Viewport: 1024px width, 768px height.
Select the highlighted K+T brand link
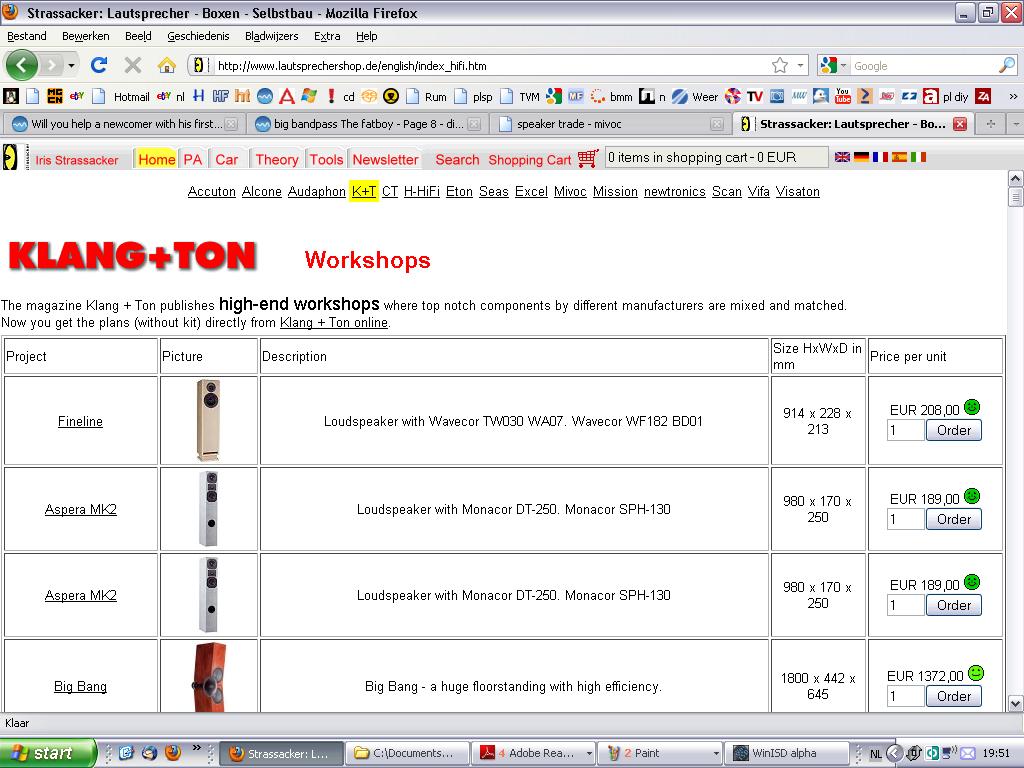click(364, 191)
